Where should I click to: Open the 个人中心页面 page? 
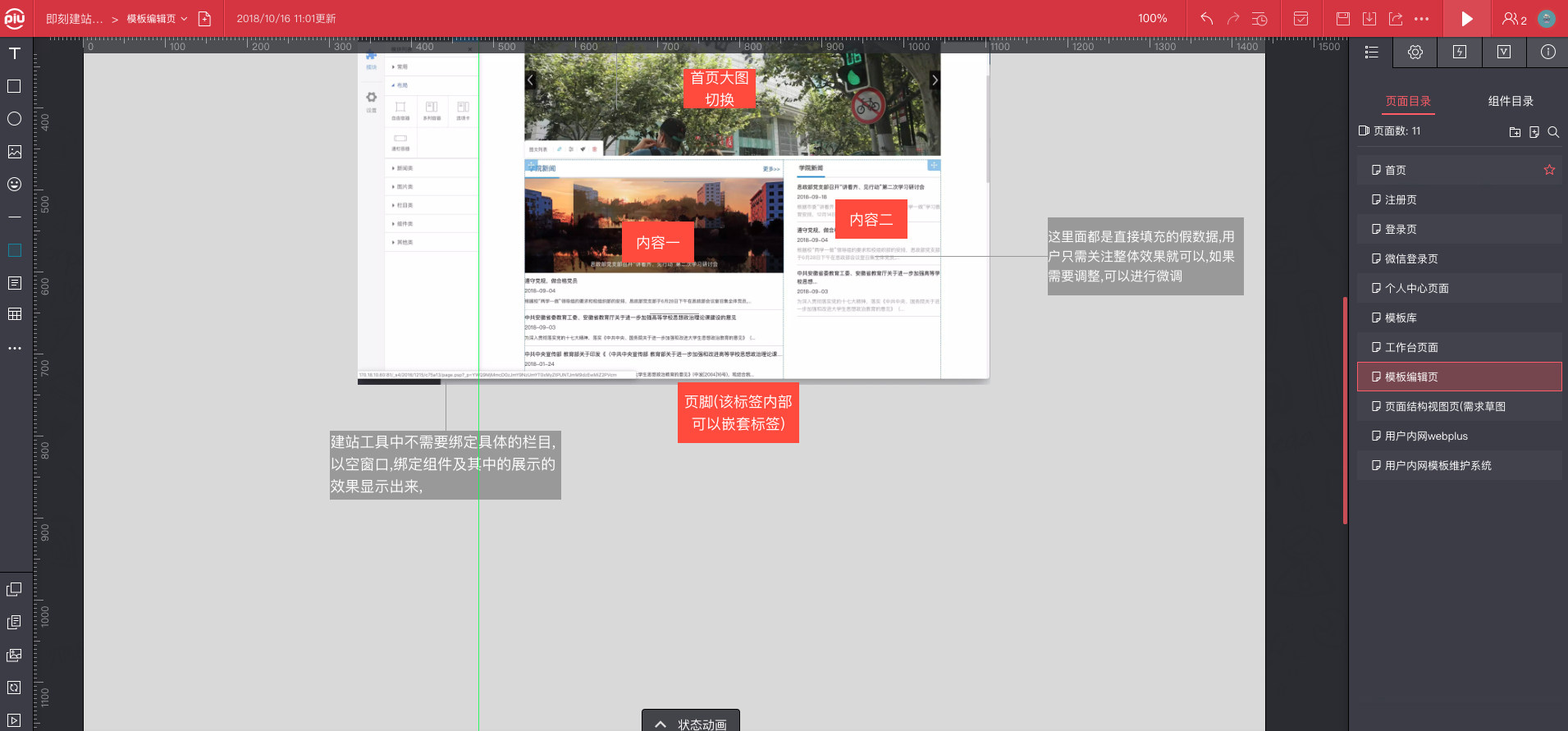[x=1459, y=288]
